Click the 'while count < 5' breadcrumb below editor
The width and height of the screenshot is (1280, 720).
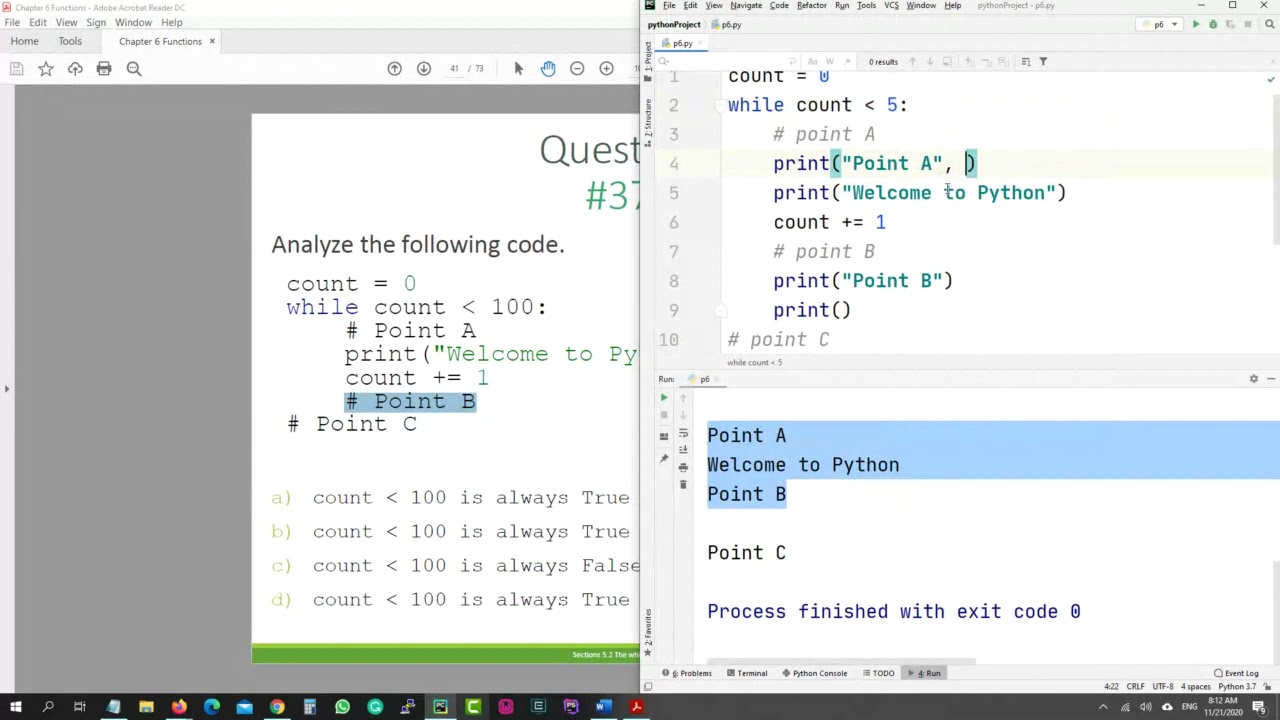coord(754,362)
